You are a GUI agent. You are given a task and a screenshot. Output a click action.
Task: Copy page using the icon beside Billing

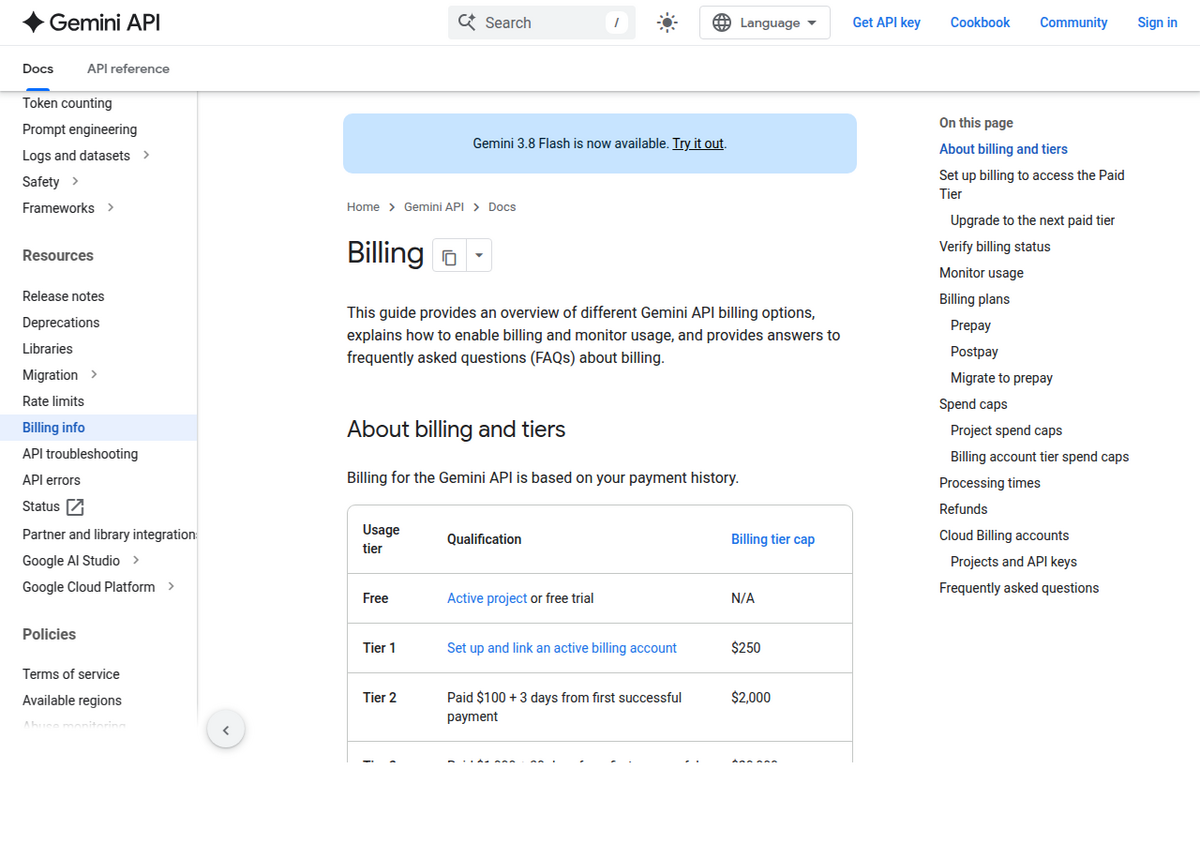pos(449,257)
